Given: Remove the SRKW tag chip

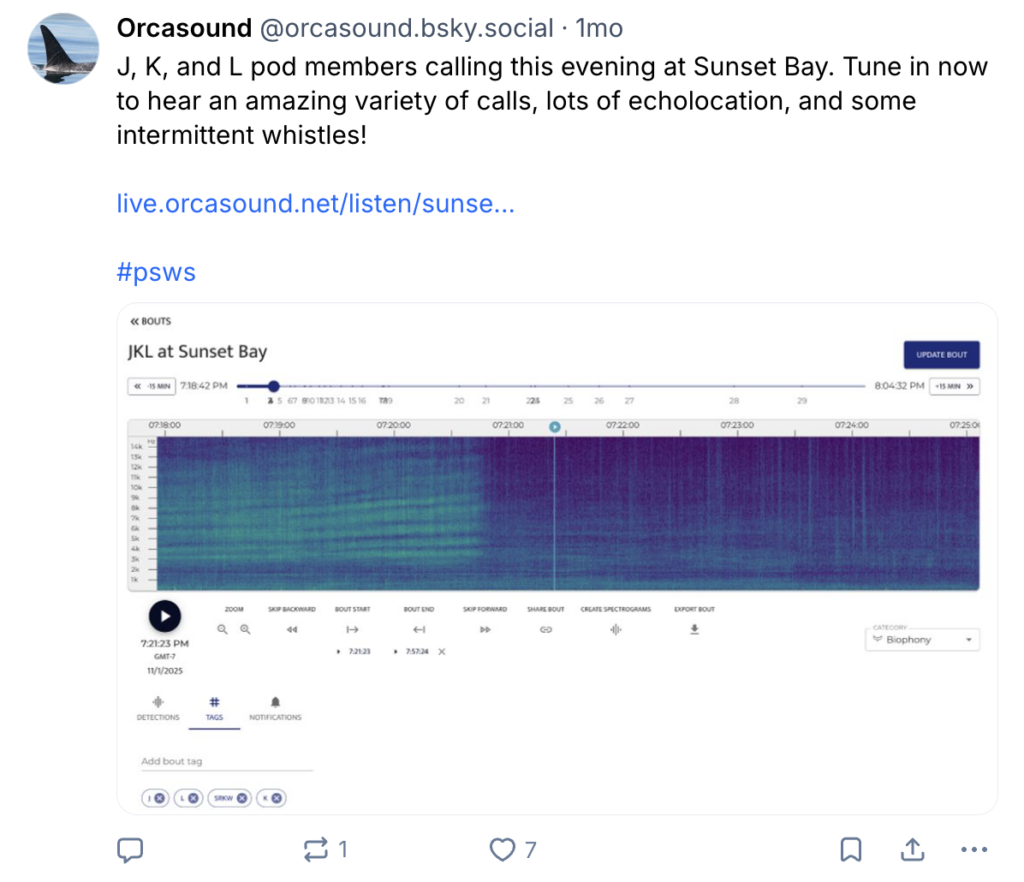Looking at the screenshot, I should pos(242,798).
